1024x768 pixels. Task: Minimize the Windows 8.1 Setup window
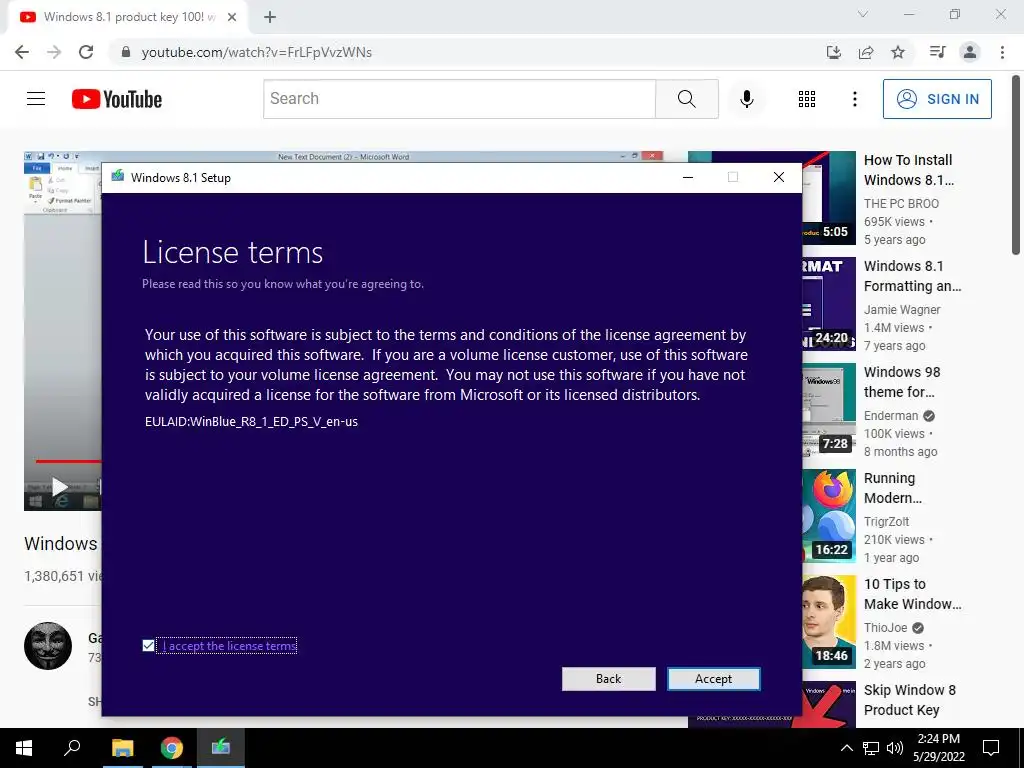[x=688, y=178]
